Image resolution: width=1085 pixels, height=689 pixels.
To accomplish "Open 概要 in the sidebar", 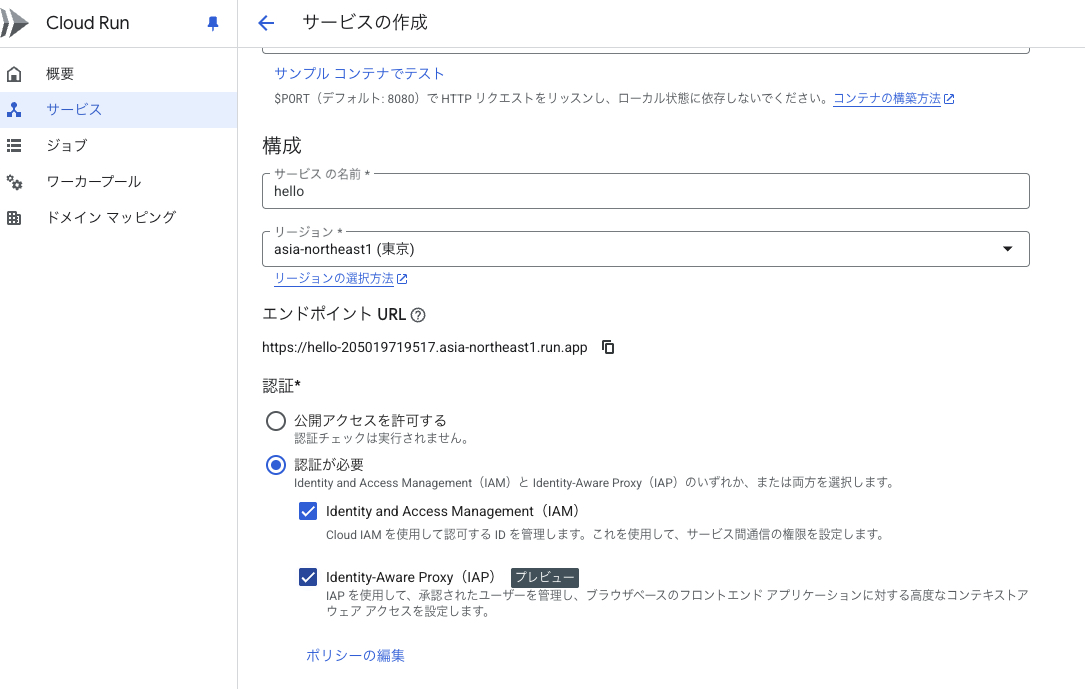I will (118, 74).
